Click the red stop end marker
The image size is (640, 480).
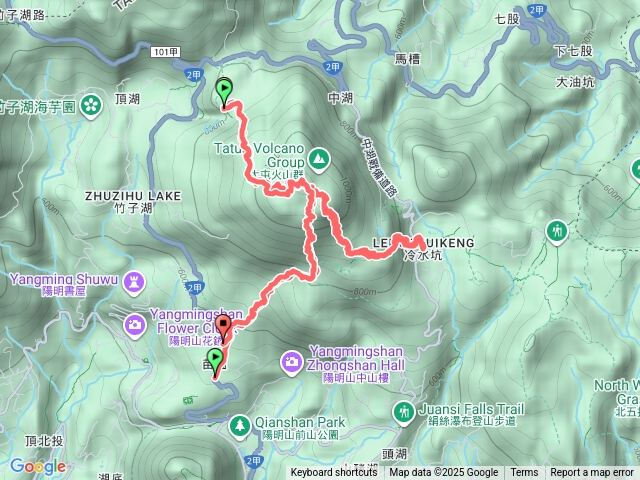pyautogui.click(x=223, y=329)
